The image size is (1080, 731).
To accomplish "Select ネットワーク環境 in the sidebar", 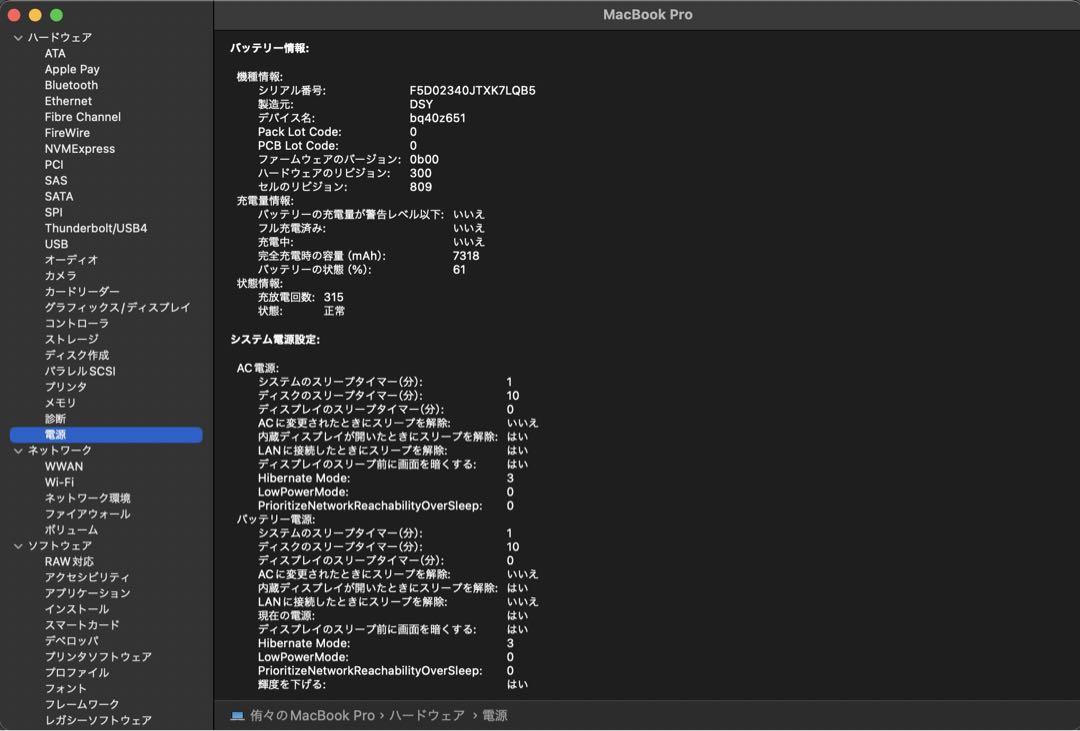I will pos(87,497).
